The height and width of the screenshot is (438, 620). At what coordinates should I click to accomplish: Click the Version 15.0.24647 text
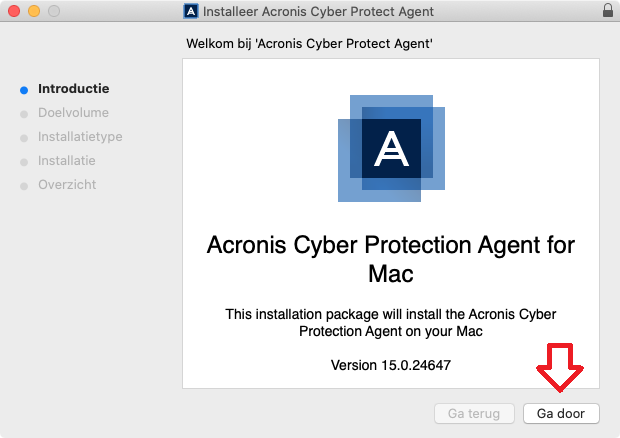point(391,365)
